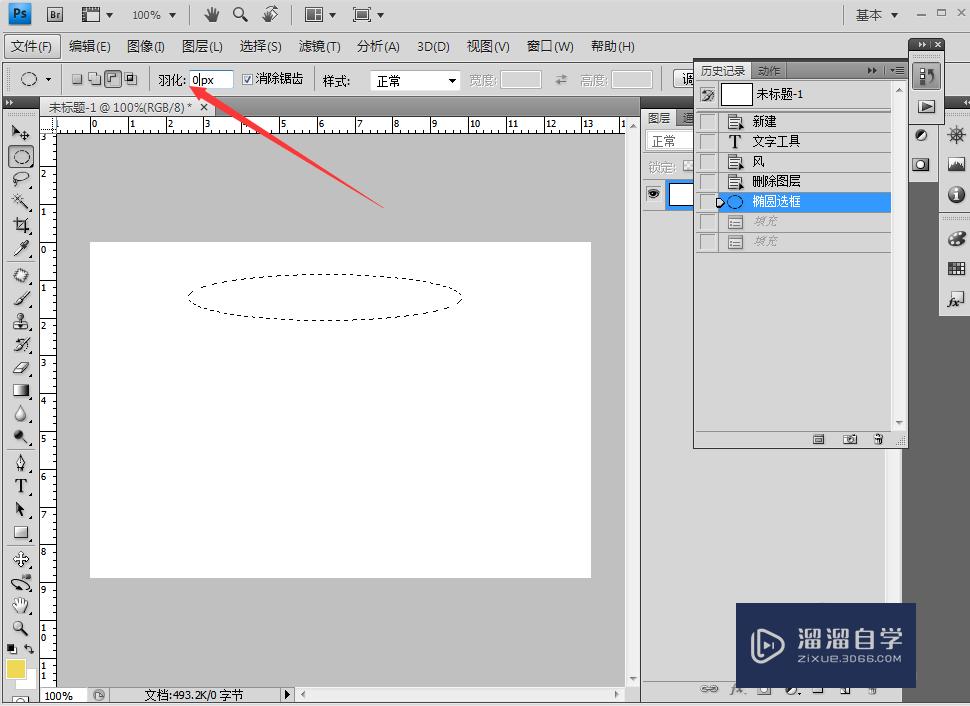This screenshot has width=970, height=706.
Task: Click the yellow foreground color swatch
Action: pos(15,669)
